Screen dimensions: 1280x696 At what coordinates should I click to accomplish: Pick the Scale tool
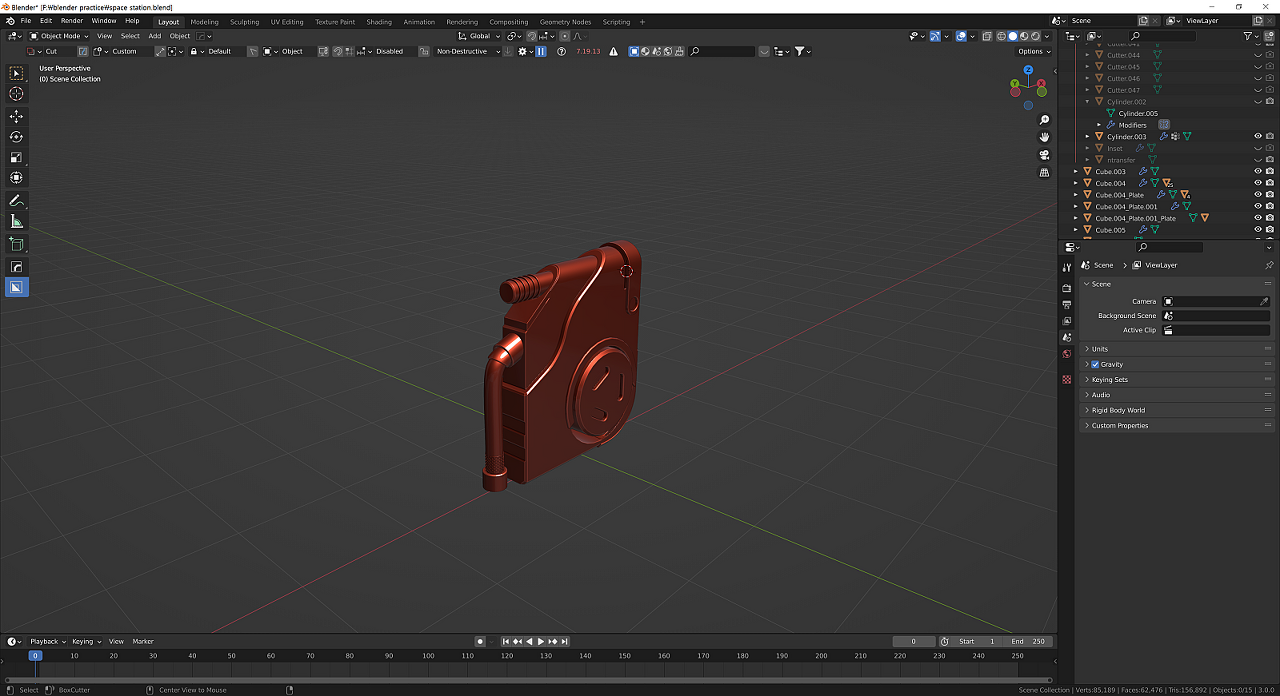[16, 158]
